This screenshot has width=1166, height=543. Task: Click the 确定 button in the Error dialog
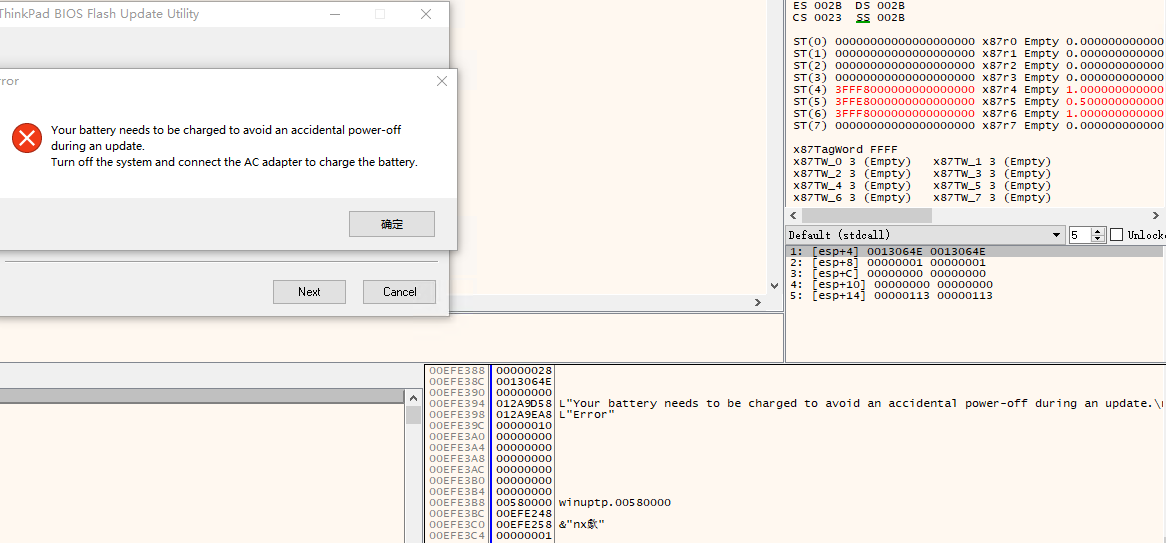click(392, 224)
